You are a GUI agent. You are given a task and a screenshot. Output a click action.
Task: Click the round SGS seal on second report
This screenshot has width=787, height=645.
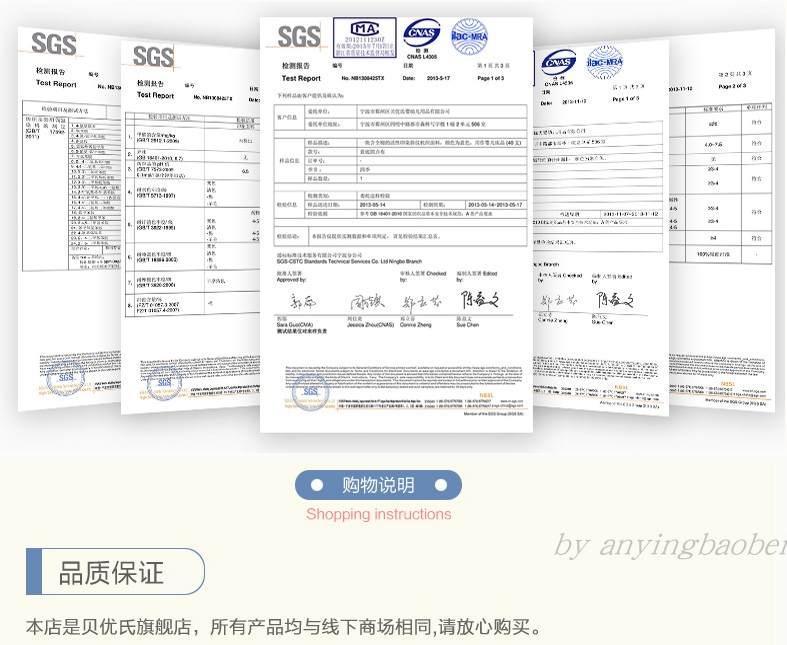tap(165, 383)
